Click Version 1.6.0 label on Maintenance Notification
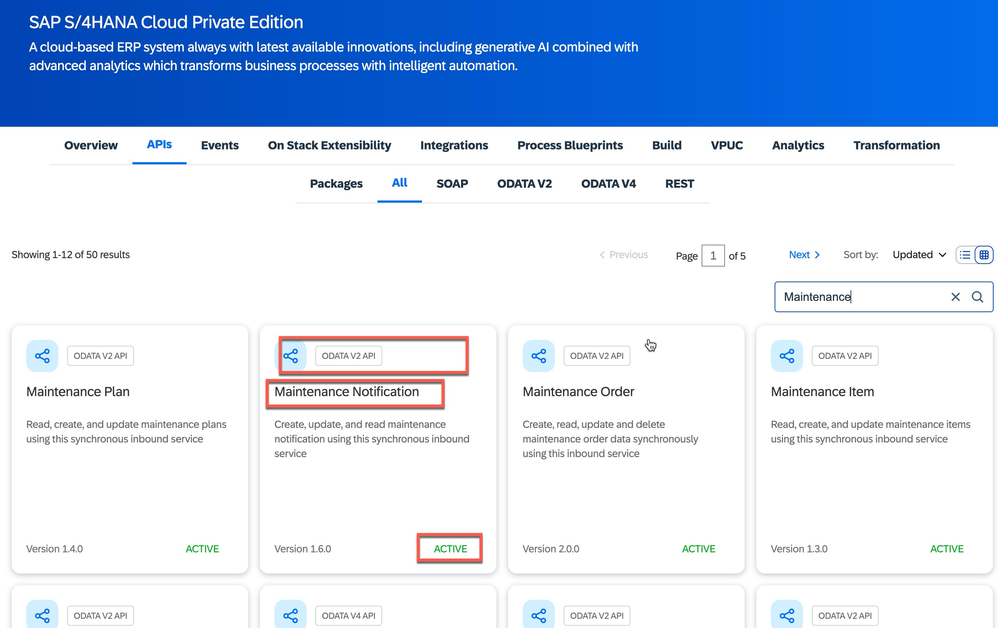 [x=301, y=548]
